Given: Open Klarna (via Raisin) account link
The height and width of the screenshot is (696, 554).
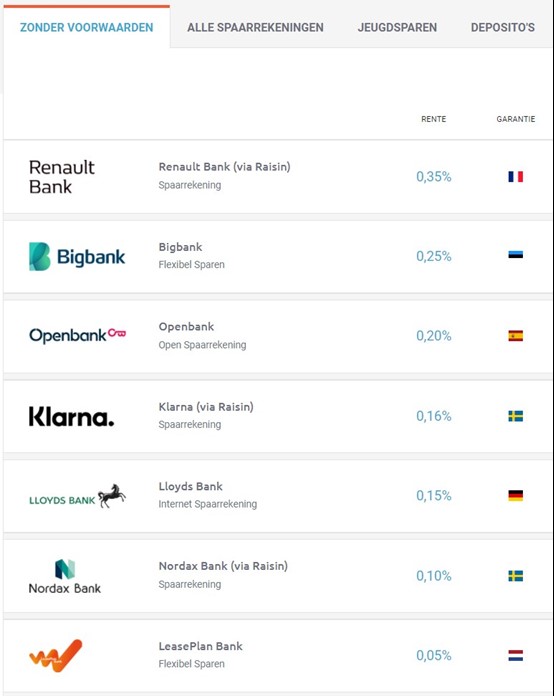Looking at the screenshot, I should click(x=206, y=407).
